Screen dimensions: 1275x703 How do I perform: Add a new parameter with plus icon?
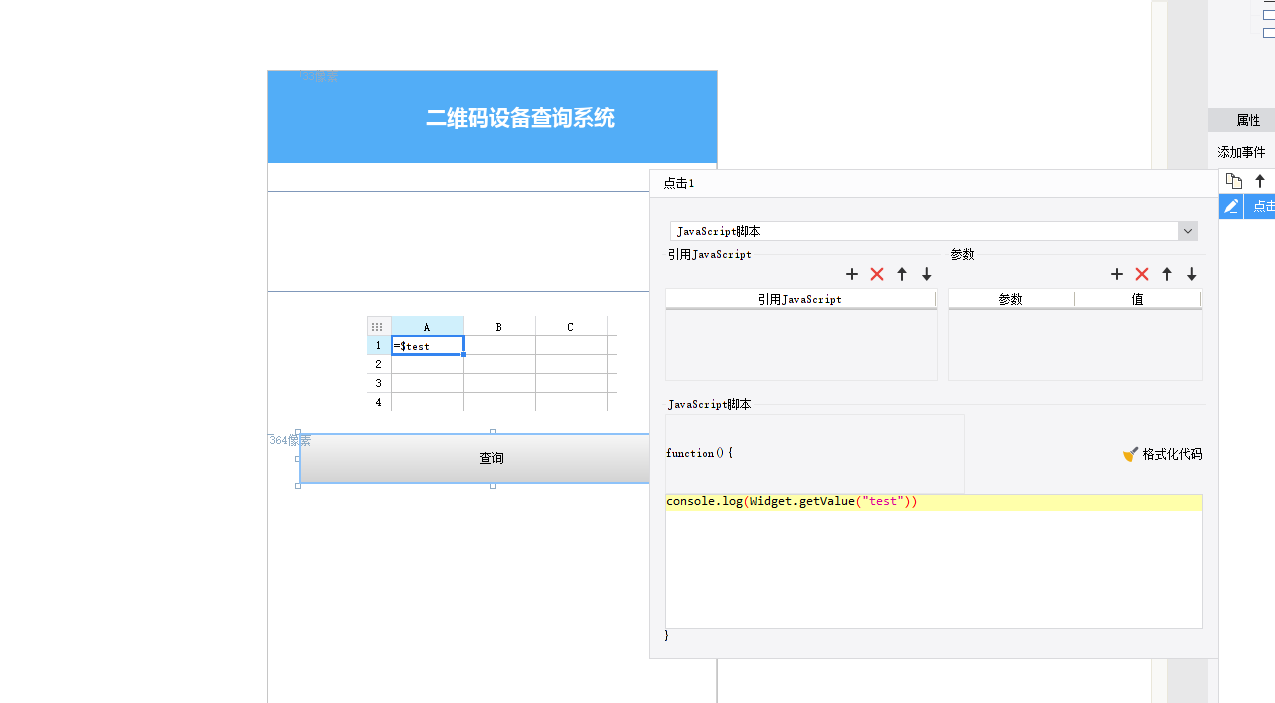coord(1117,274)
